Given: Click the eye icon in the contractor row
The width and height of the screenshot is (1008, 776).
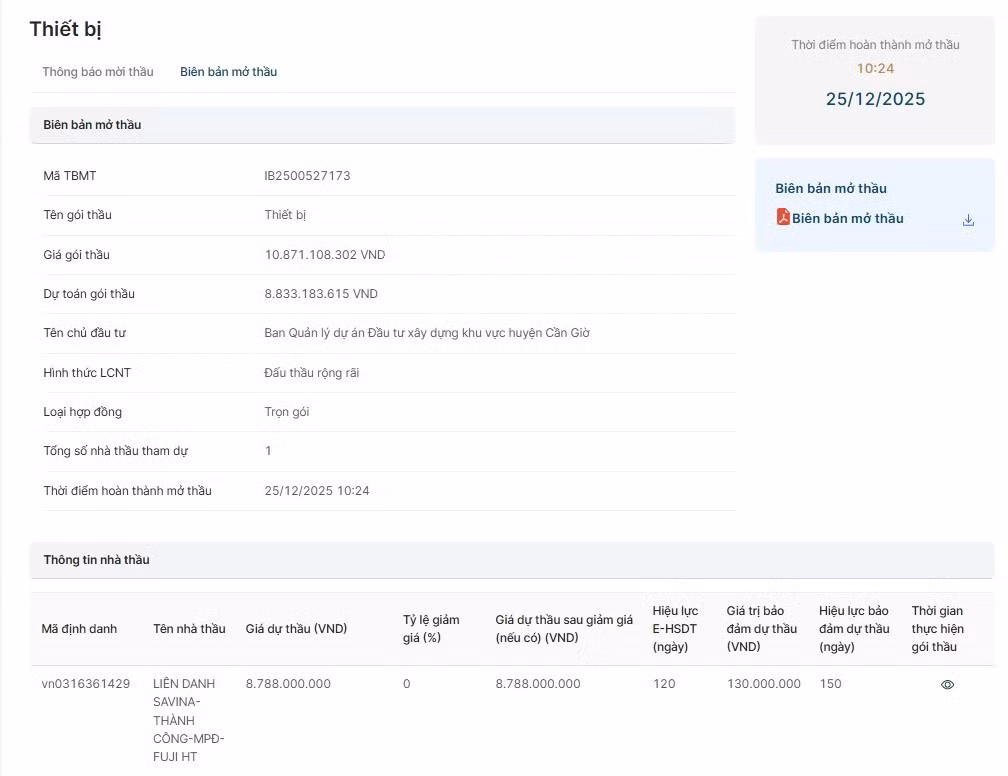Looking at the screenshot, I should pos(946,685).
